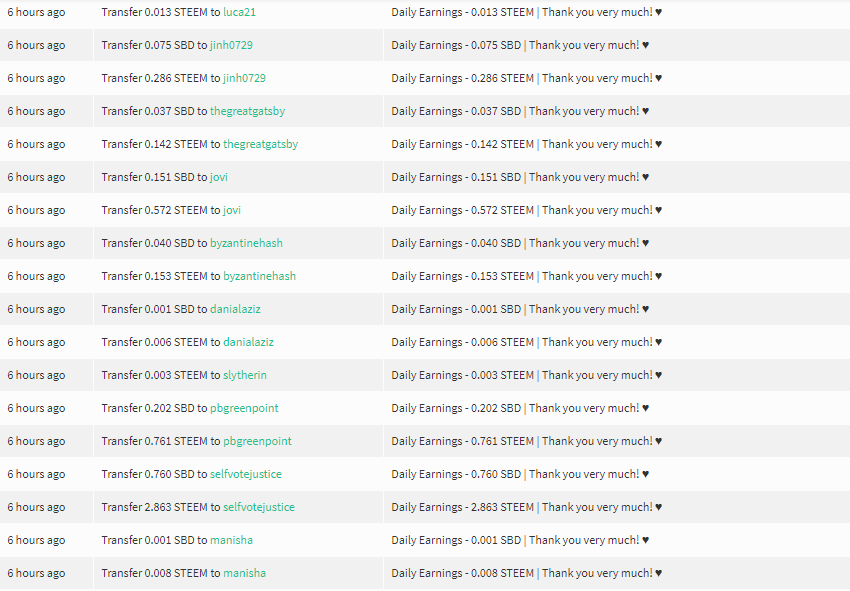The width and height of the screenshot is (850, 591).
Task: Click 'Transfer 0.151 SBD to' text
Action: (154, 177)
